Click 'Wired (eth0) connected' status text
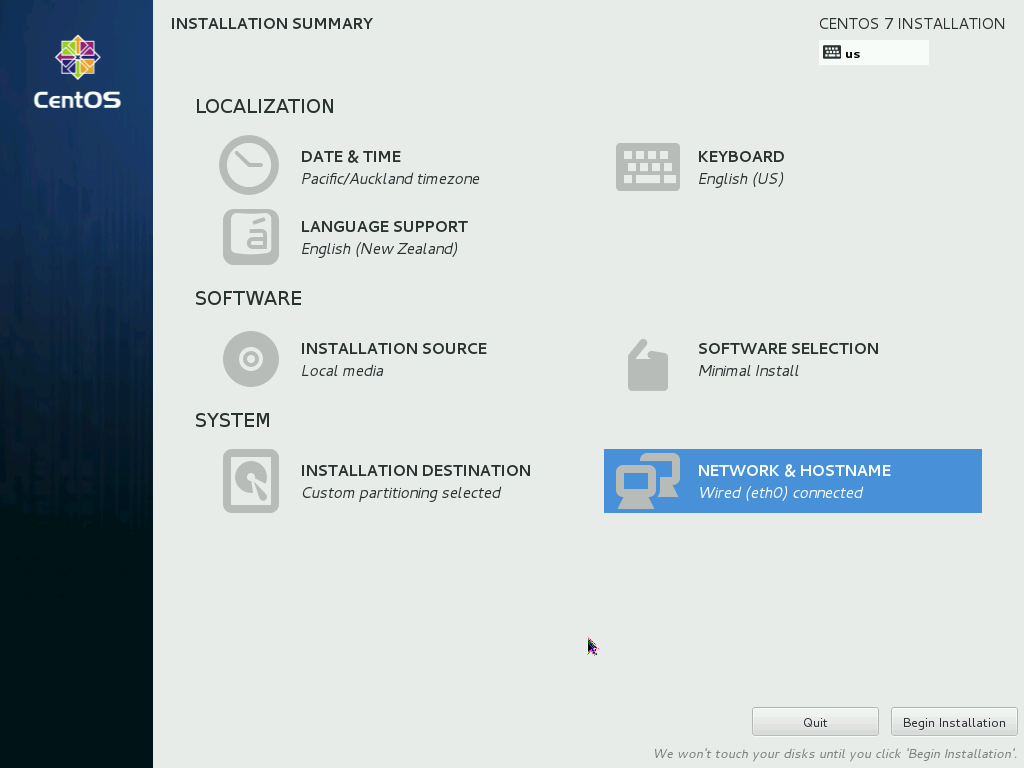The width and height of the screenshot is (1024, 768). click(x=780, y=493)
